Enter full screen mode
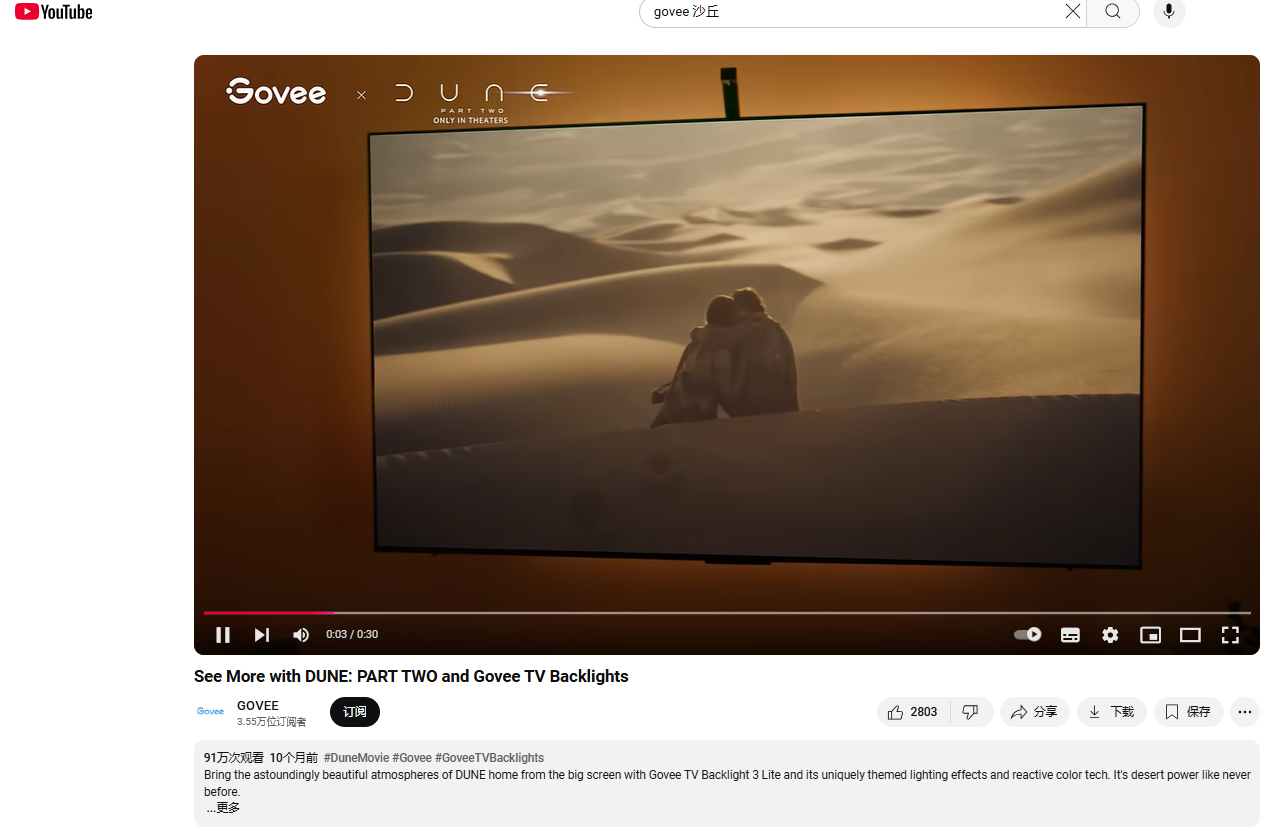Image resolution: width=1264 pixels, height=831 pixels. (1230, 635)
